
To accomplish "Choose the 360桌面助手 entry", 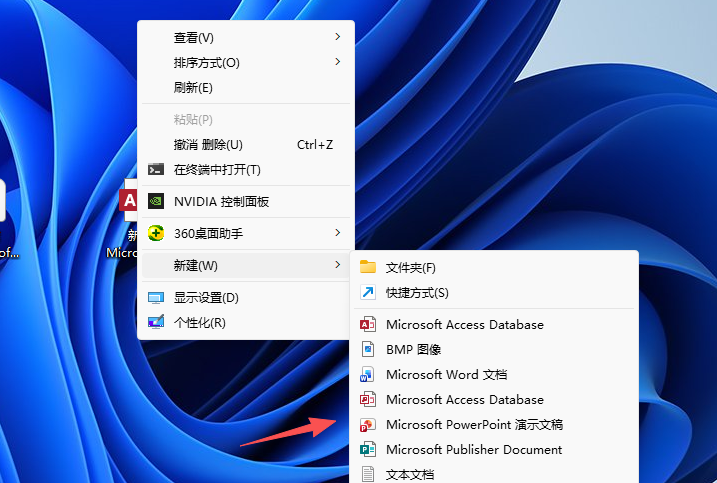I will click(x=246, y=233).
